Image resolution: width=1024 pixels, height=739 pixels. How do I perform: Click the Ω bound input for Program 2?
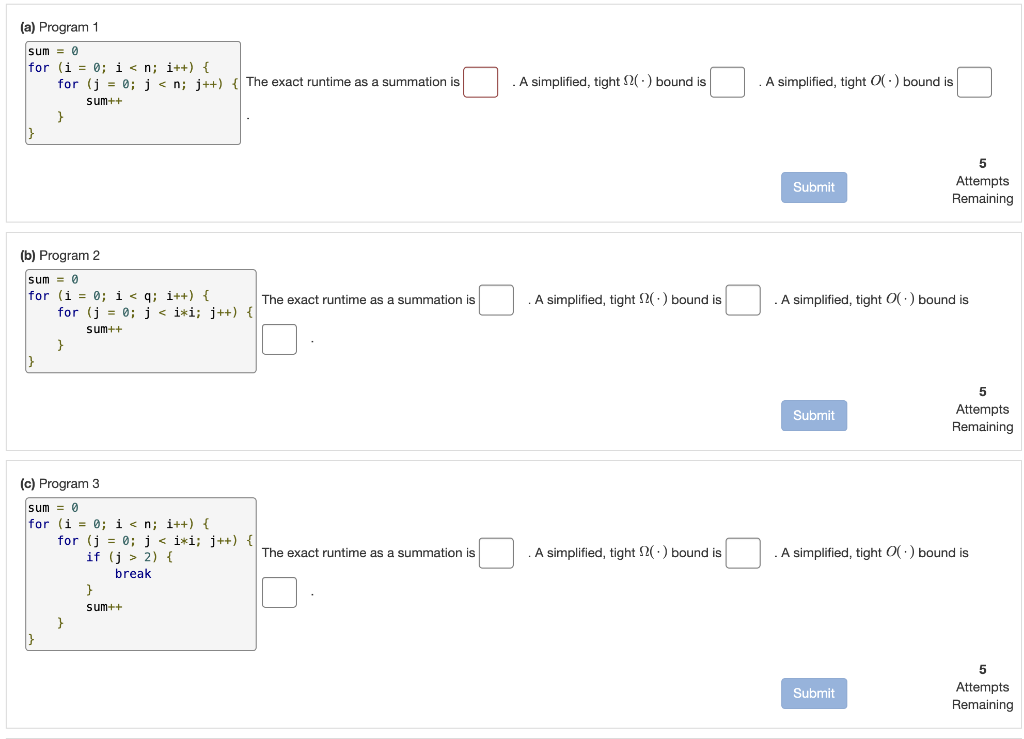pyautogui.click(x=743, y=299)
